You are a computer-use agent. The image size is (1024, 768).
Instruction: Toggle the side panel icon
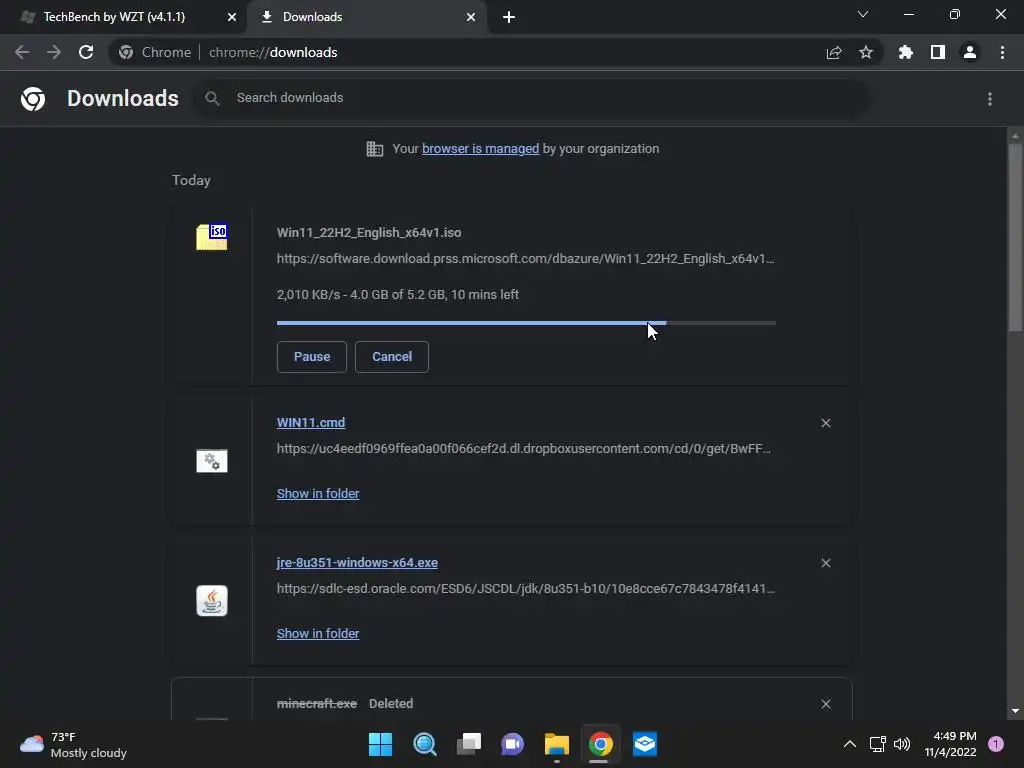point(938,52)
